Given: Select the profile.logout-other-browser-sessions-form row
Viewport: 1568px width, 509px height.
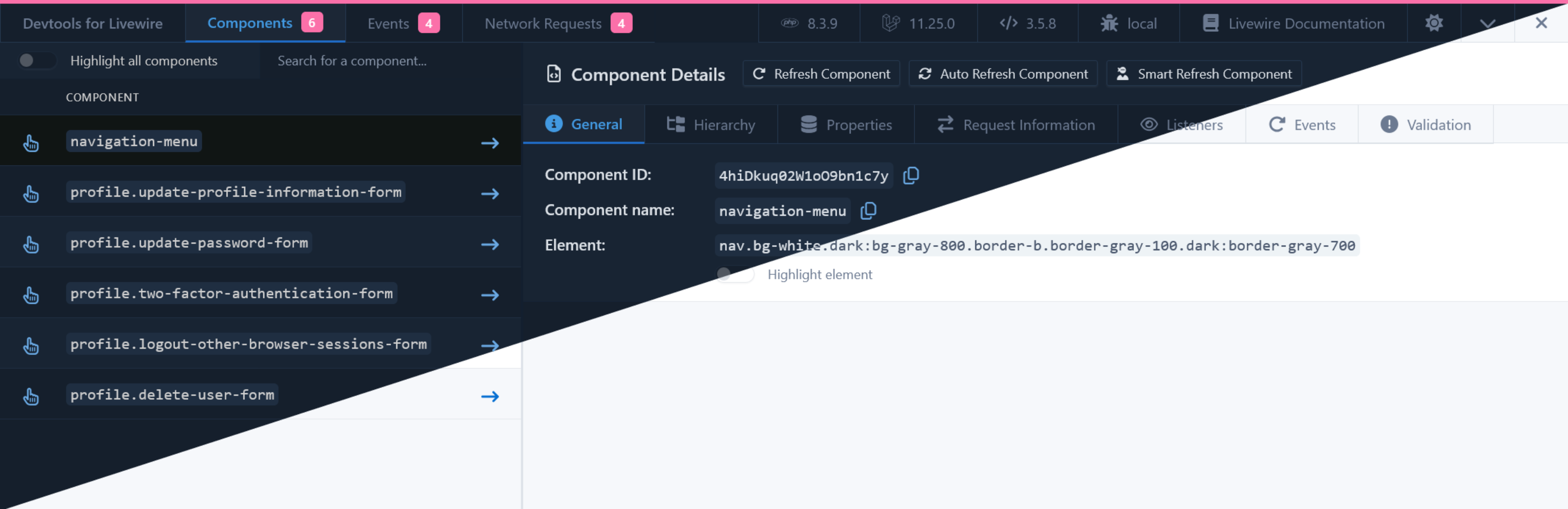Looking at the screenshot, I should pyautogui.click(x=261, y=344).
